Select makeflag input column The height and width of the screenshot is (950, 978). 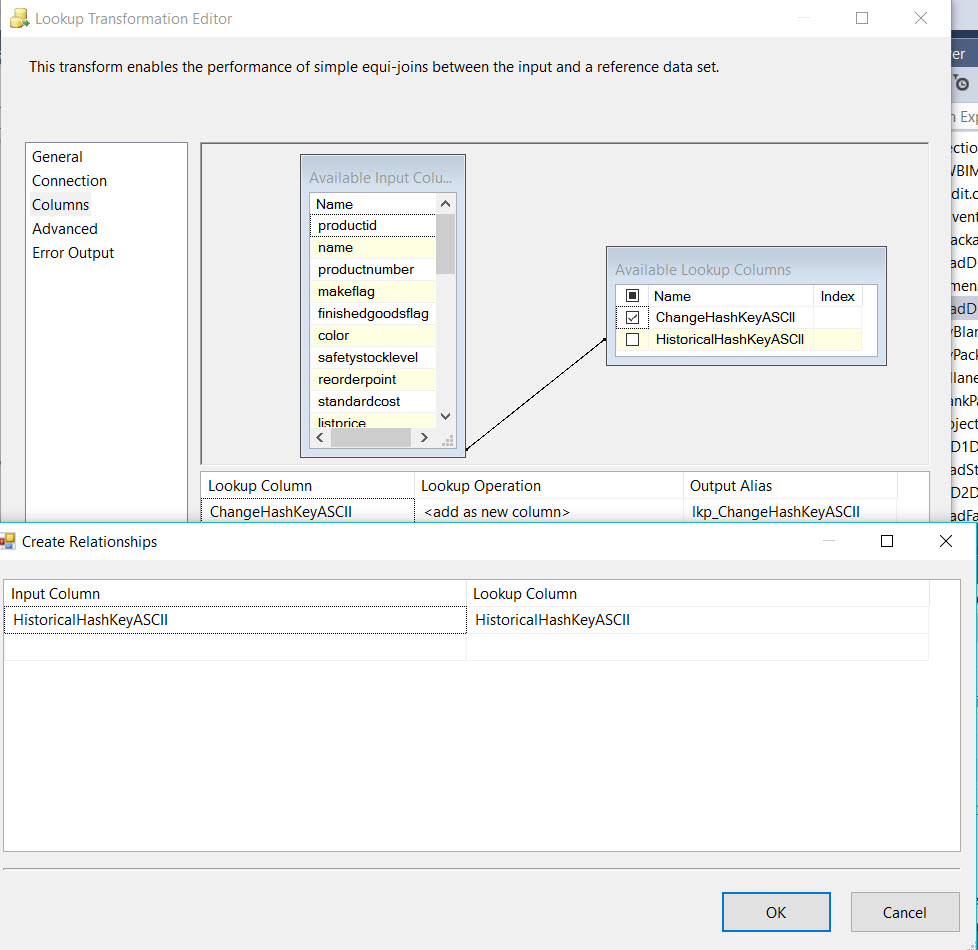click(373, 291)
